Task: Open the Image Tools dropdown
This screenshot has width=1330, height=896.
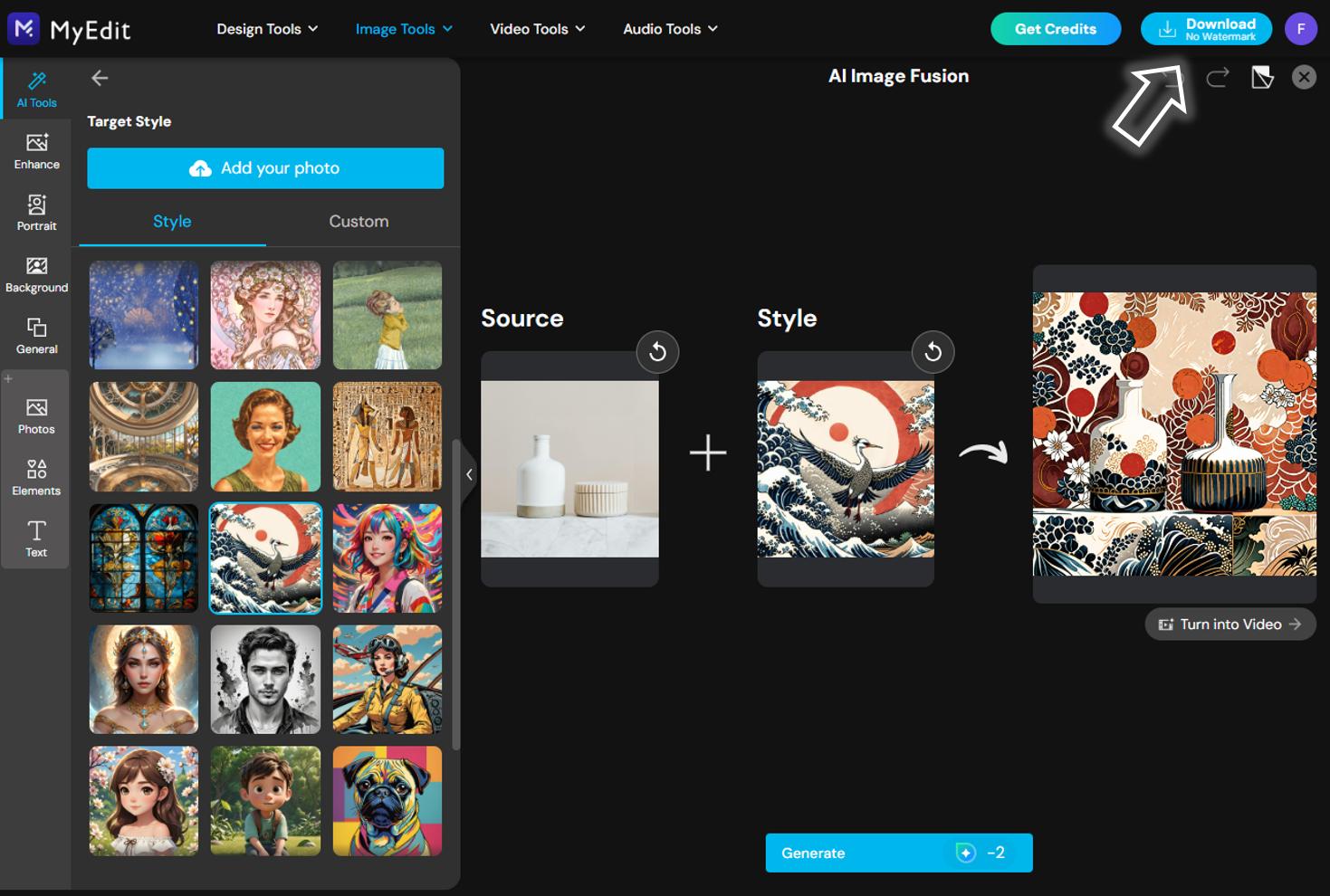Action: (x=403, y=28)
